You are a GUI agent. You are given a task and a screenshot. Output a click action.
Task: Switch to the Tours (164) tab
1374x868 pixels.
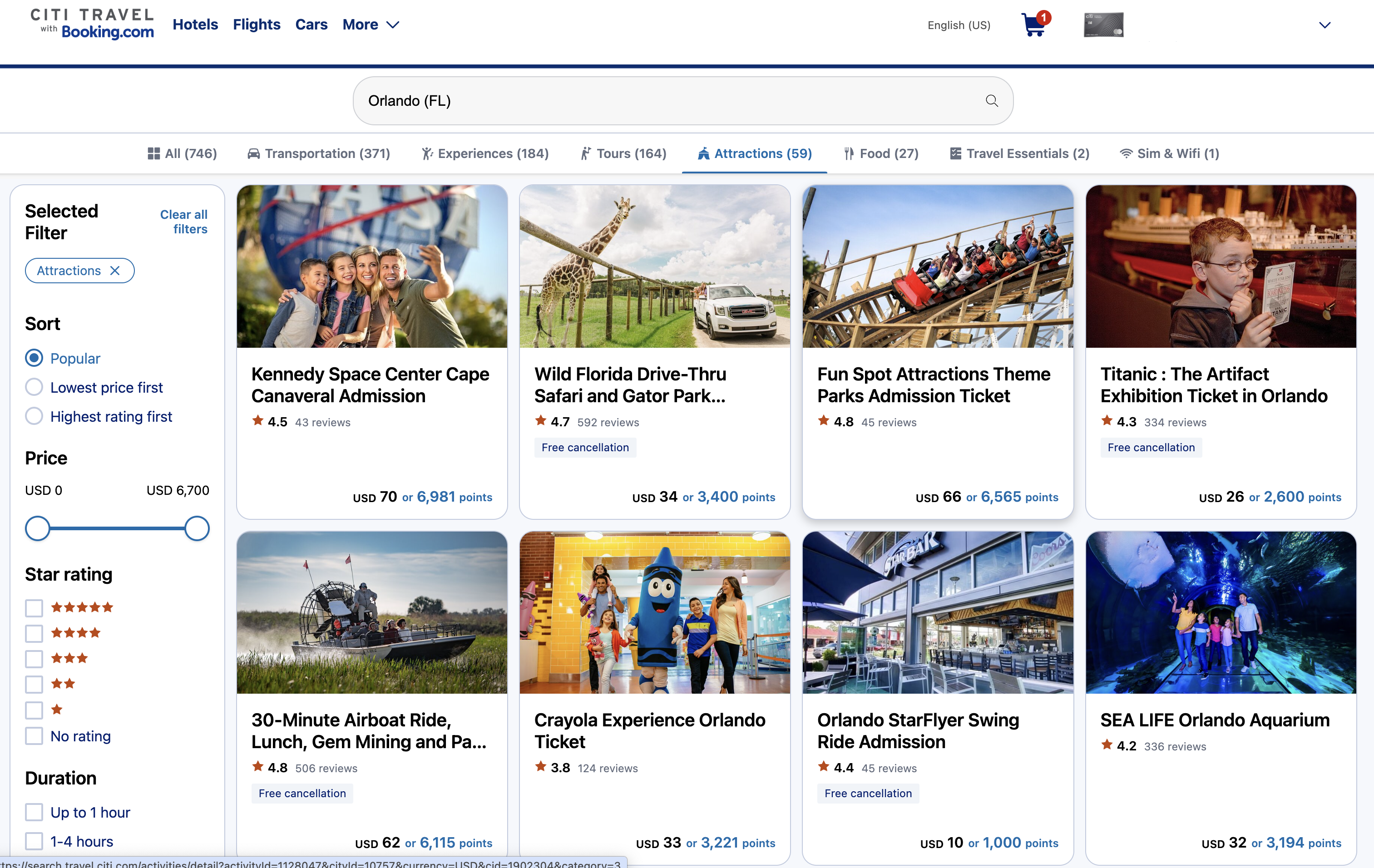[x=623, y=153]
